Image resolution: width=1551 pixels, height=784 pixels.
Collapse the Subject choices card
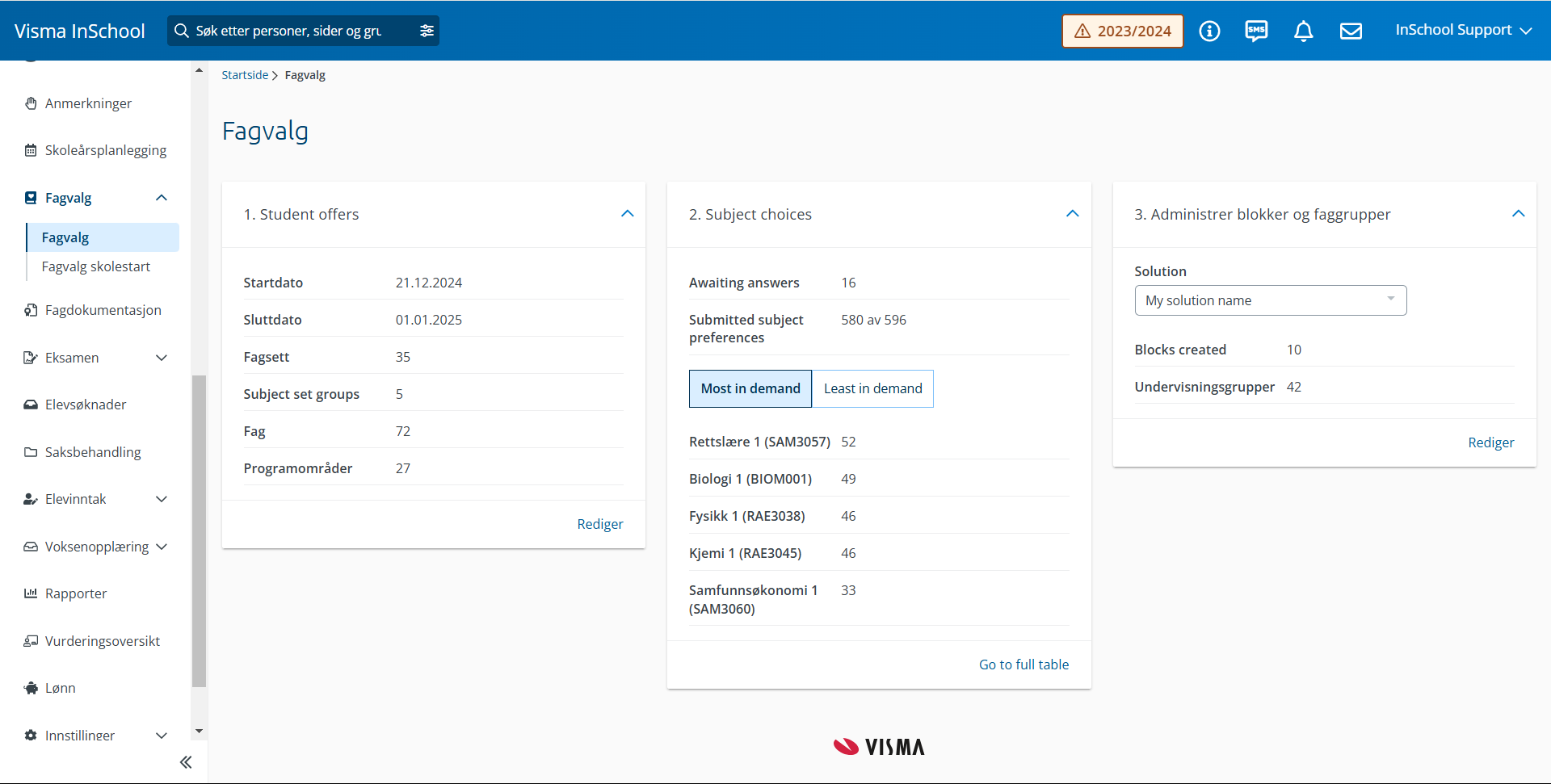pyautogui.click(x=1073, y=214)
